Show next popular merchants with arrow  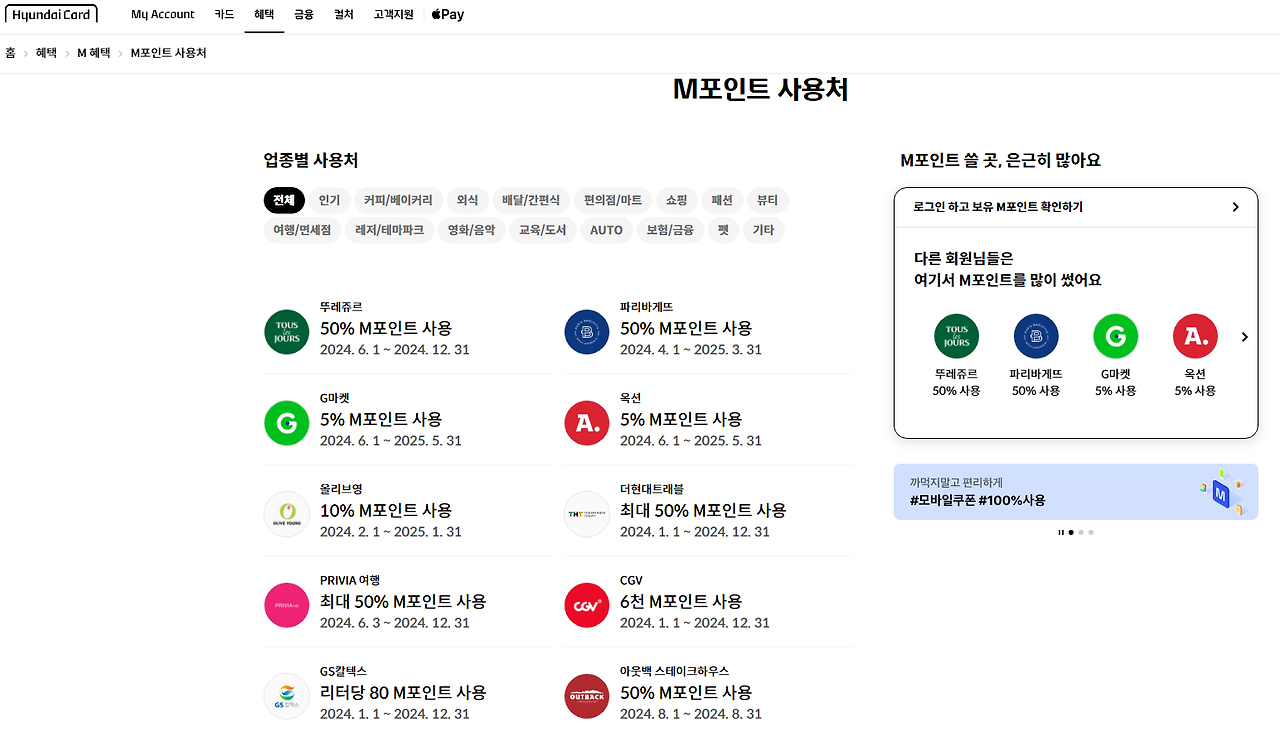(1245, 337)
